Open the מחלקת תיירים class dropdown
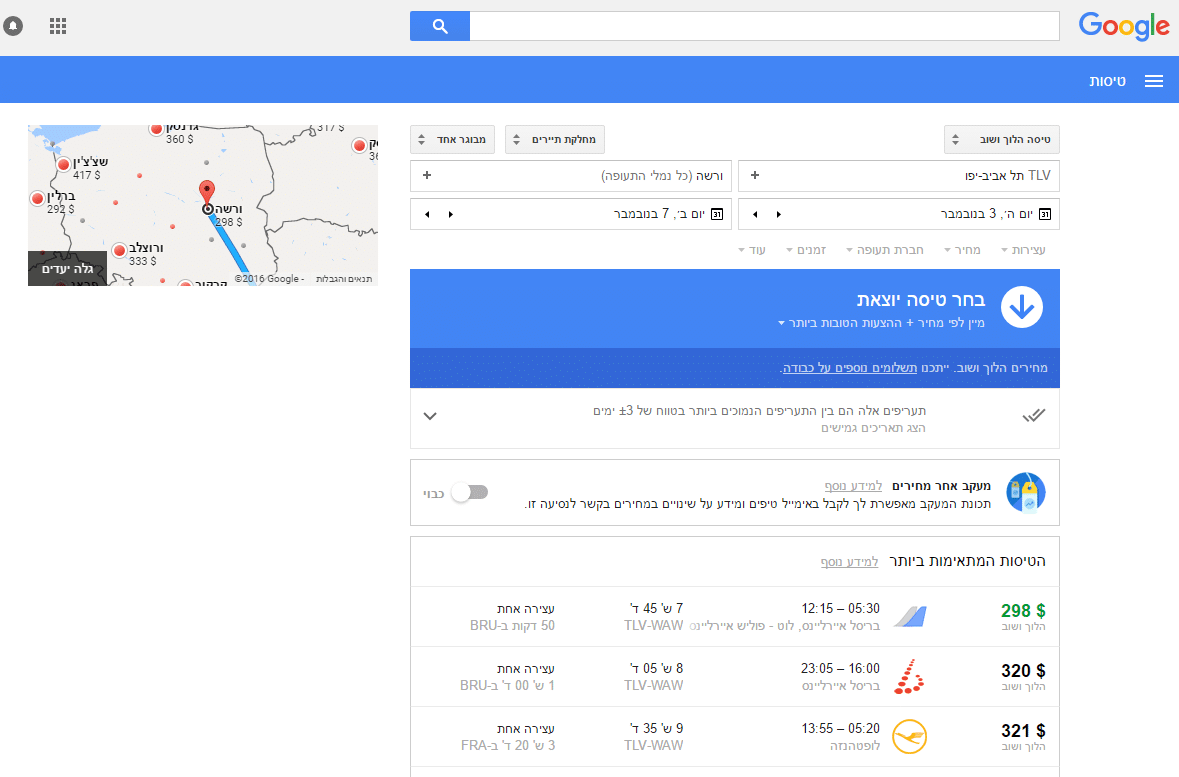Screen dimensions: 1179x777 pos(555,139)
